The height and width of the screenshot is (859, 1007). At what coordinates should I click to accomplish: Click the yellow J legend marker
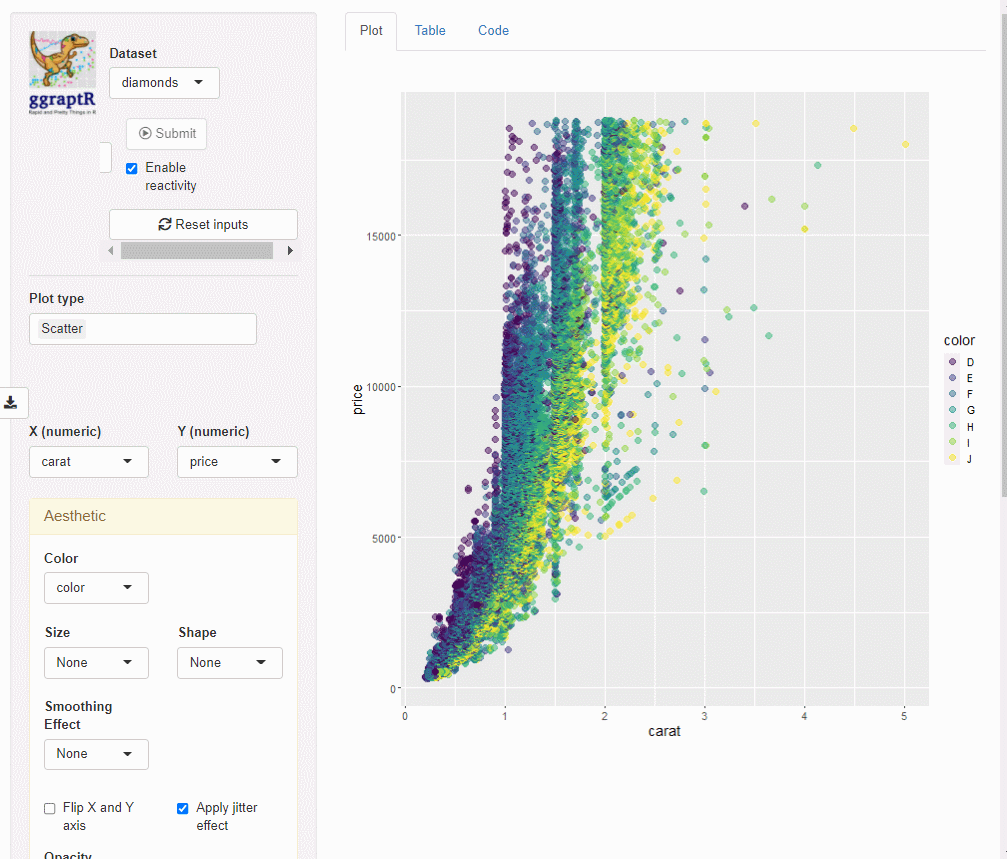[952, 458]
